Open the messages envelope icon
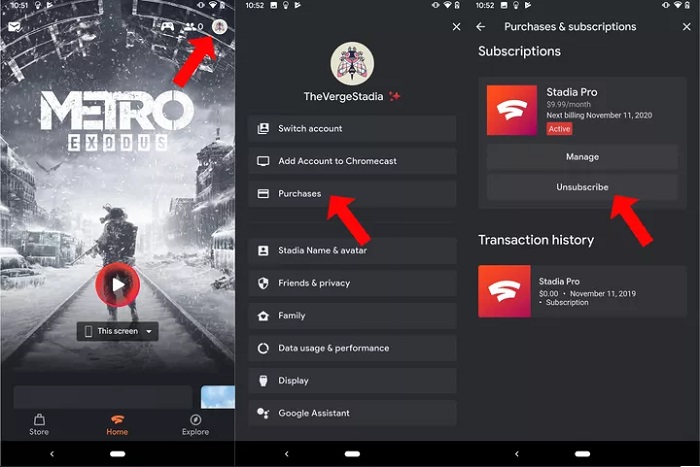Image resolution: width=700 pixels, height=467 pixels. (14, 27)
